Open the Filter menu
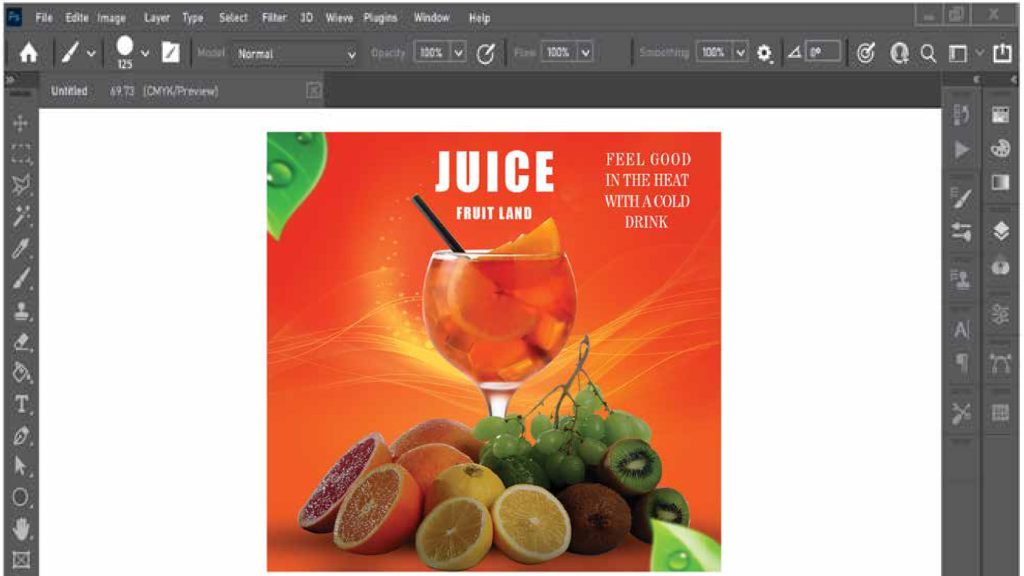Image resolution: width=1024 pixels, height=576 pixels. 274,18
